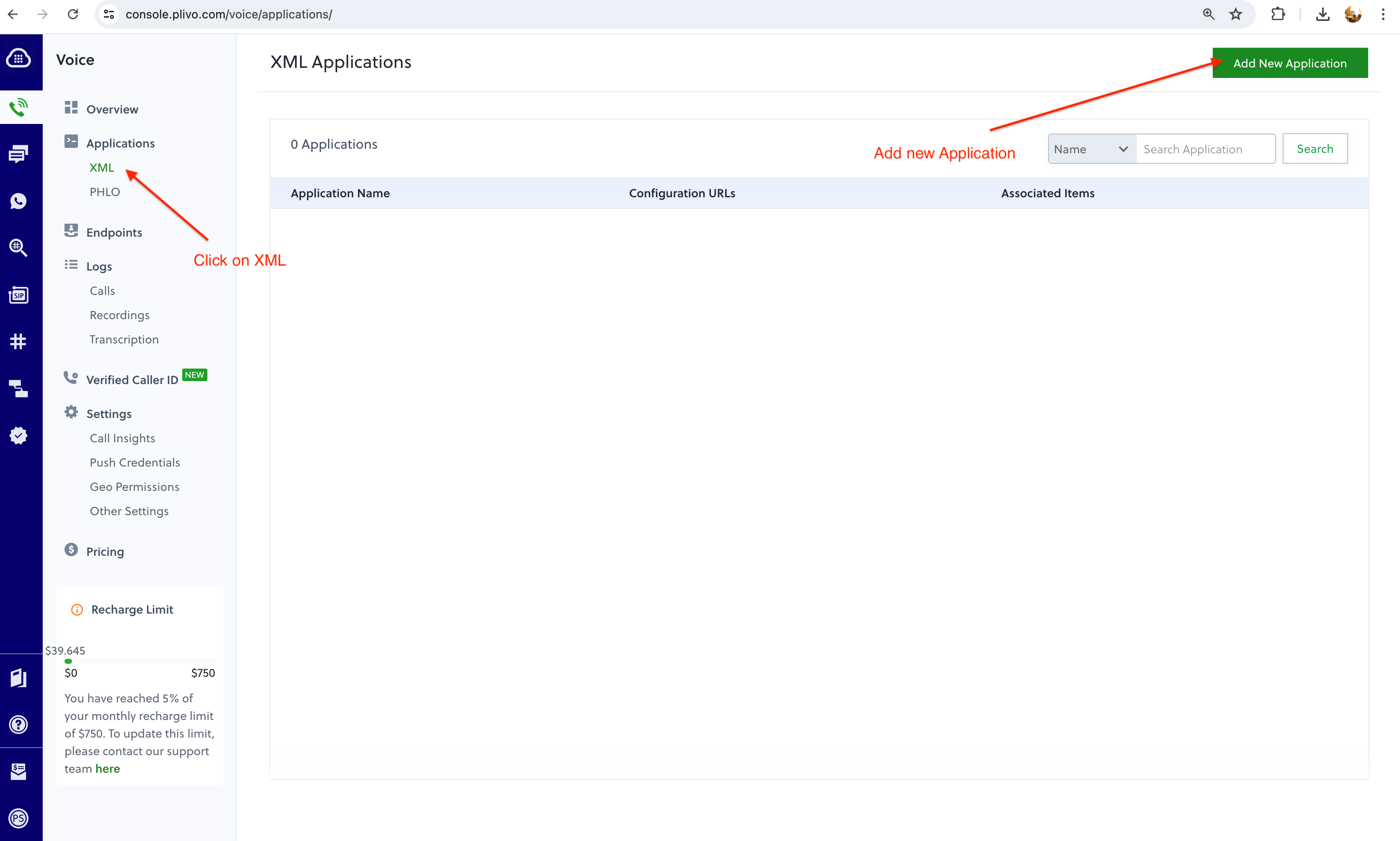Focus the Search Application input field
Screen dimensions: 1400x841
point(1206,149)
